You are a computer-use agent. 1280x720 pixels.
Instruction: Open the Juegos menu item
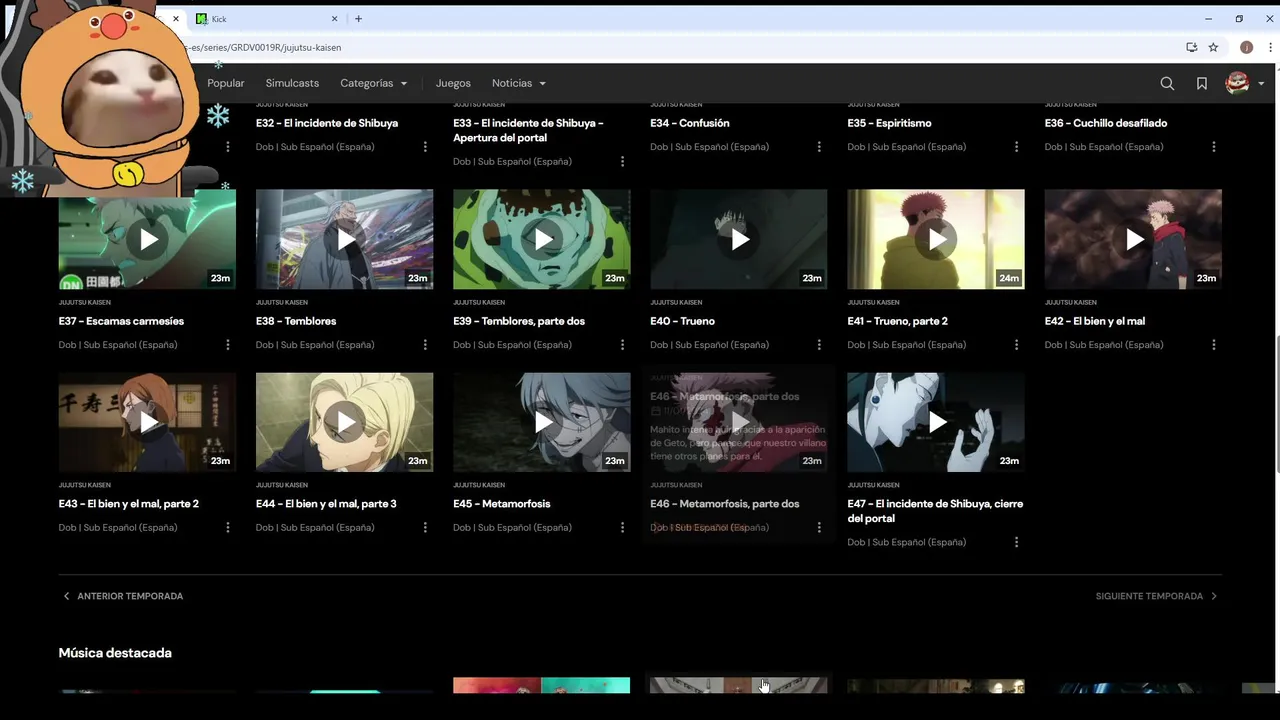453,83
